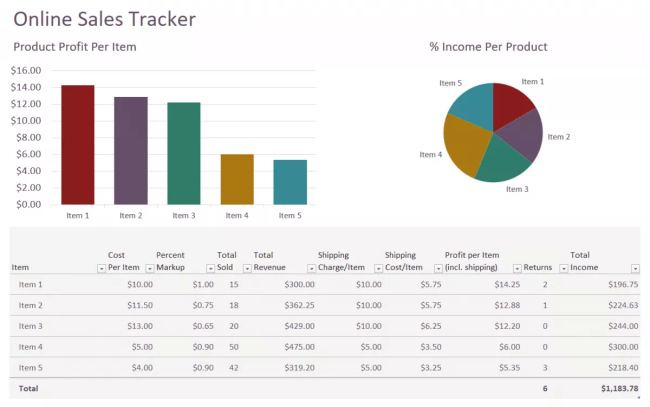Click the orange Item 4 pie slice
The width and height of the screenshot is (650, 407).
(x=462, y=145)
